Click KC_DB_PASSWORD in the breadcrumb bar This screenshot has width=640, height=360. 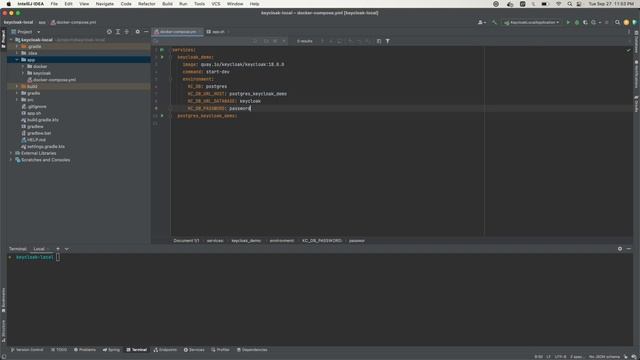(322, 240)
